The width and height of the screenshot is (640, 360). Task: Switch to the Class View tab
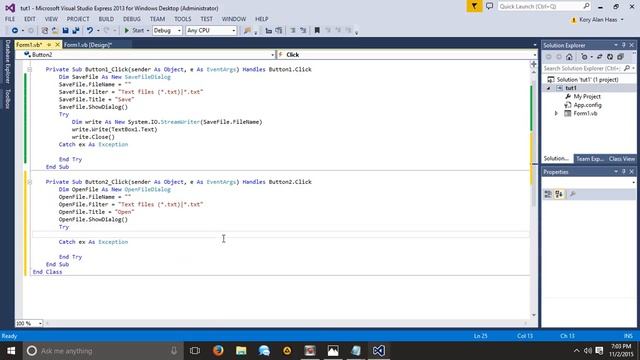[622, 159]
